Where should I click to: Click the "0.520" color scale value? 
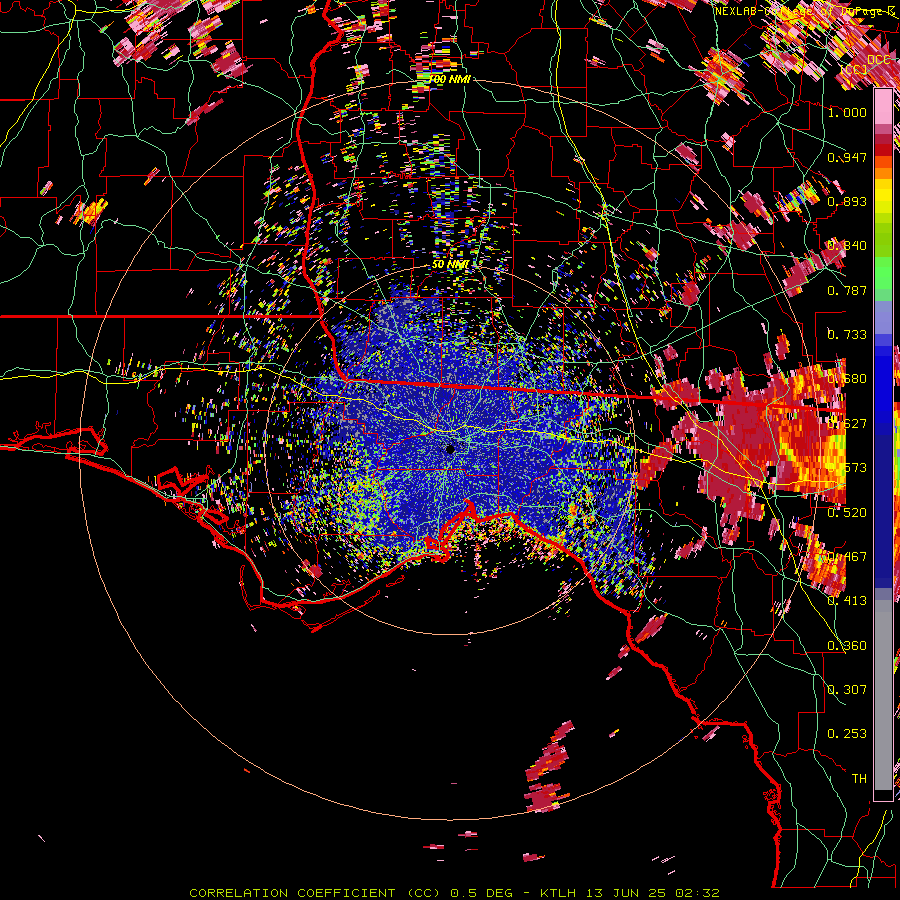847,513
